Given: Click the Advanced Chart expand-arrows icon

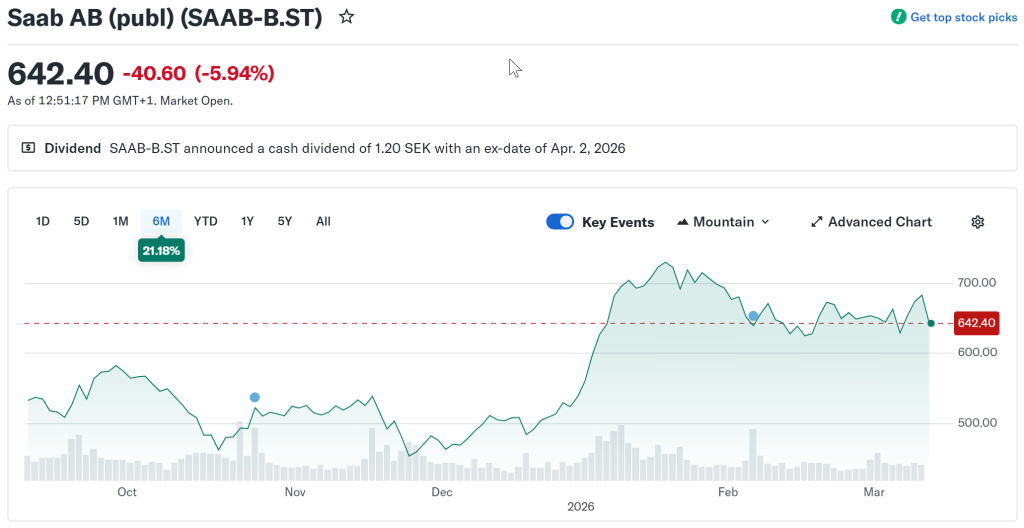Looking at the screenshot, I should (816, 222).
